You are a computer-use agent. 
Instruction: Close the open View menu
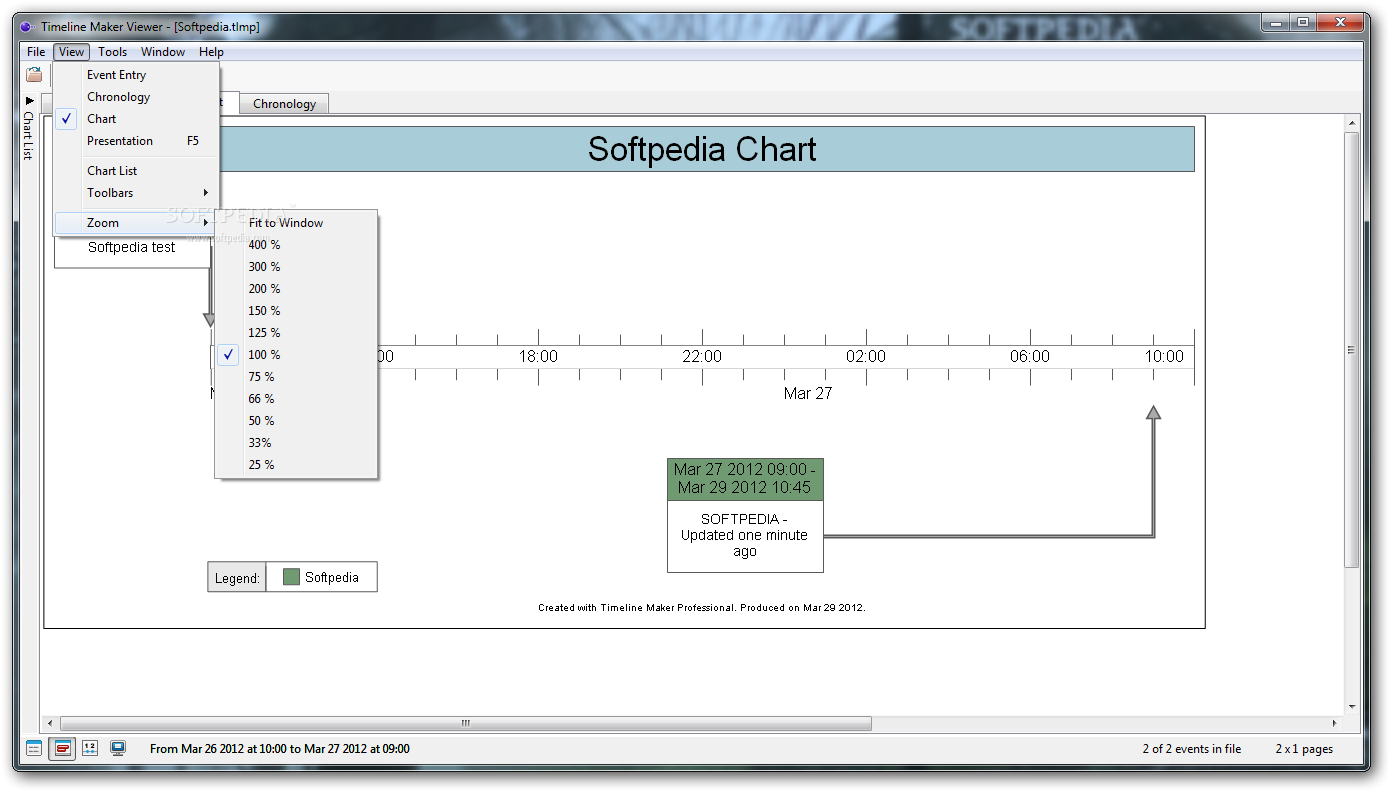(71, 52)
